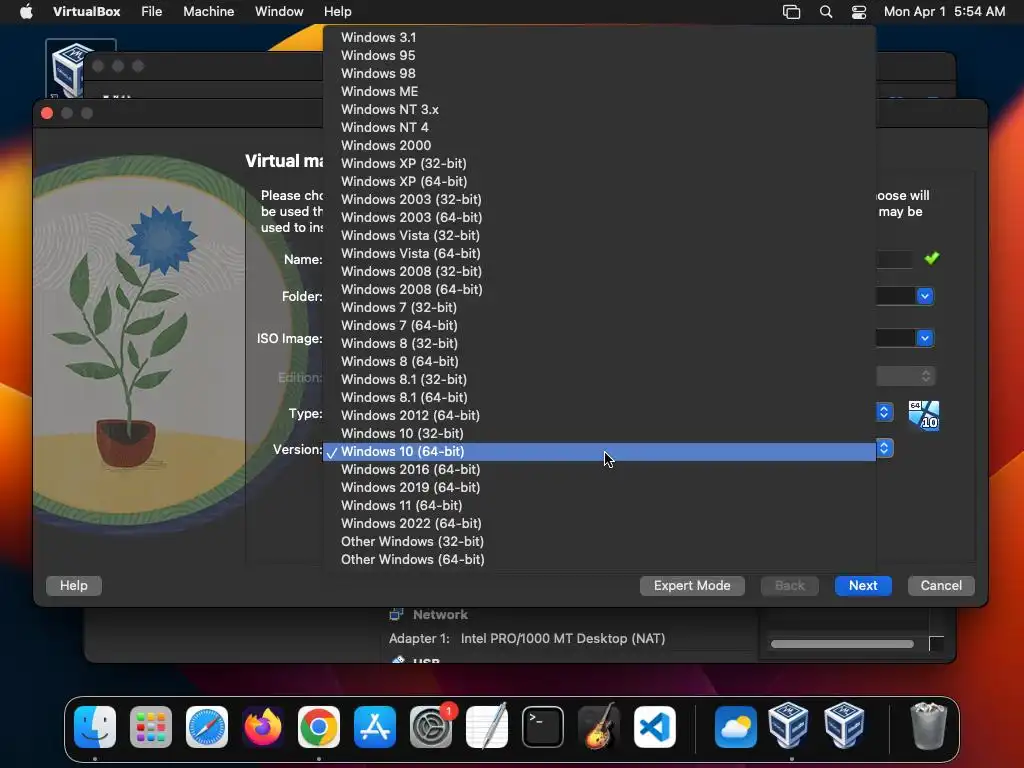Screen dimensions: 1024x768
Task: Select Windows 2022 (64-bit) entry
Action: pos(599,524)
